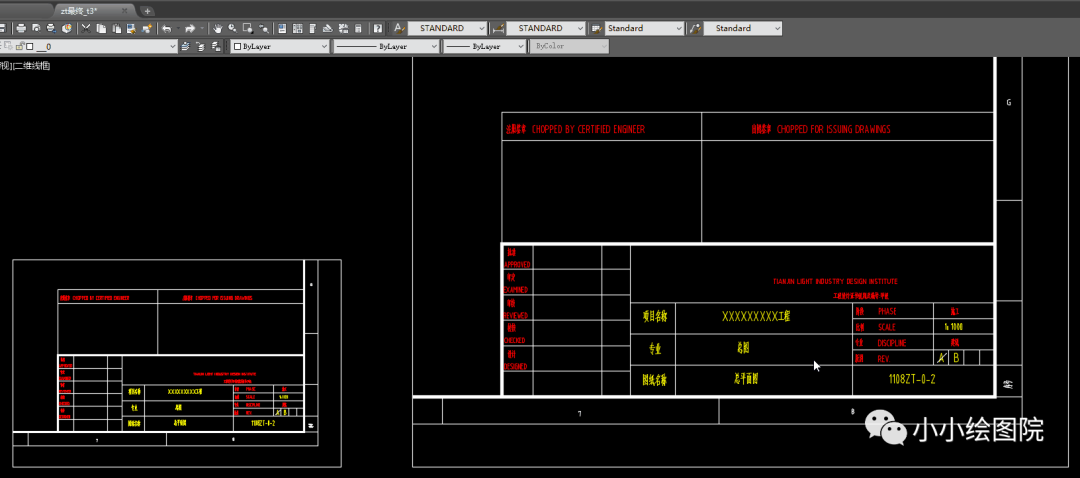
Task: Click the Text Style icon
Action: click(399, 28)
